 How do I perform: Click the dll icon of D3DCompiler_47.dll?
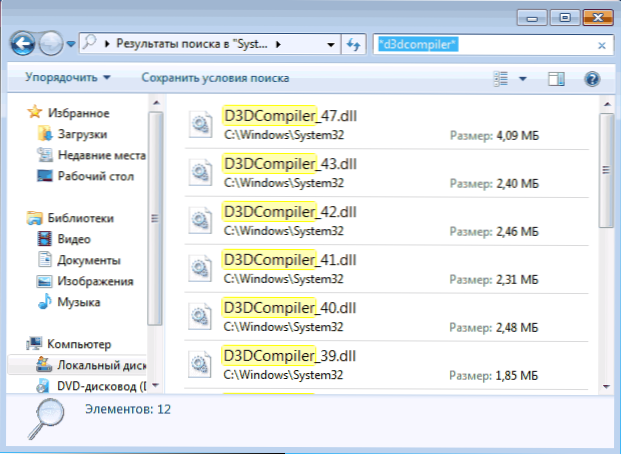point(200,124)
